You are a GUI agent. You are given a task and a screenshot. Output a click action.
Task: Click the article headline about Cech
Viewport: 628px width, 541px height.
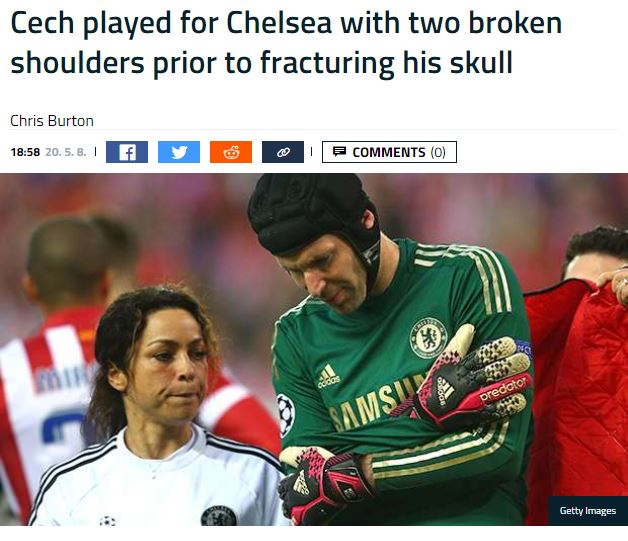[x=286, y=43]
